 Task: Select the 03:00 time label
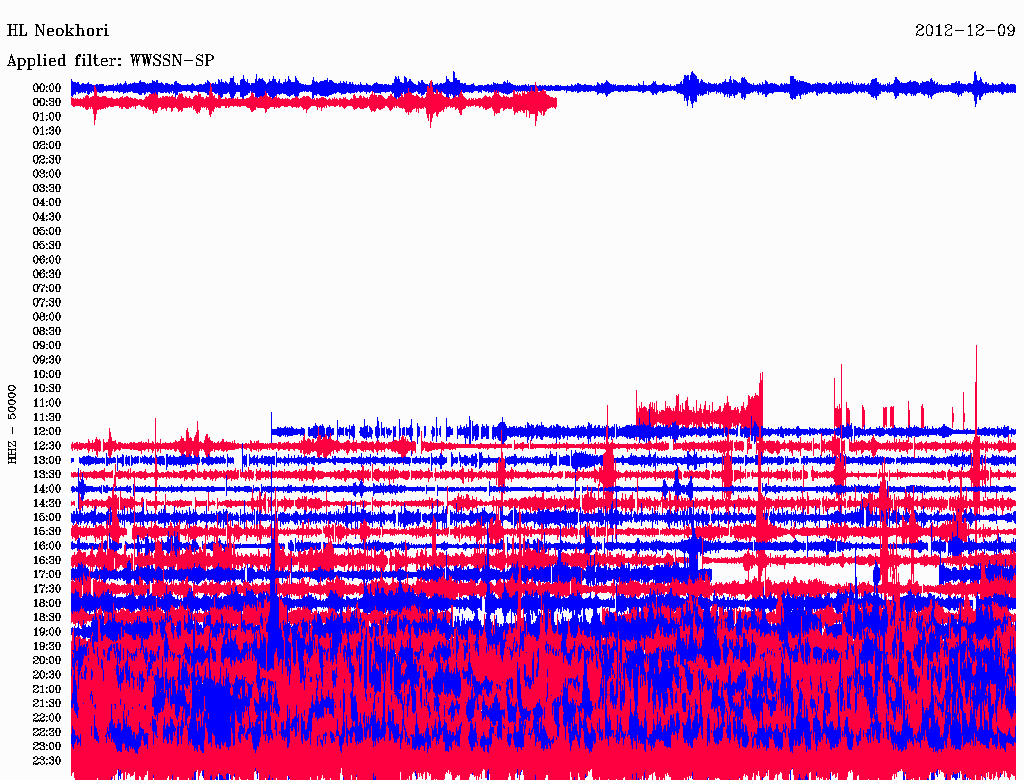point(47,174)
